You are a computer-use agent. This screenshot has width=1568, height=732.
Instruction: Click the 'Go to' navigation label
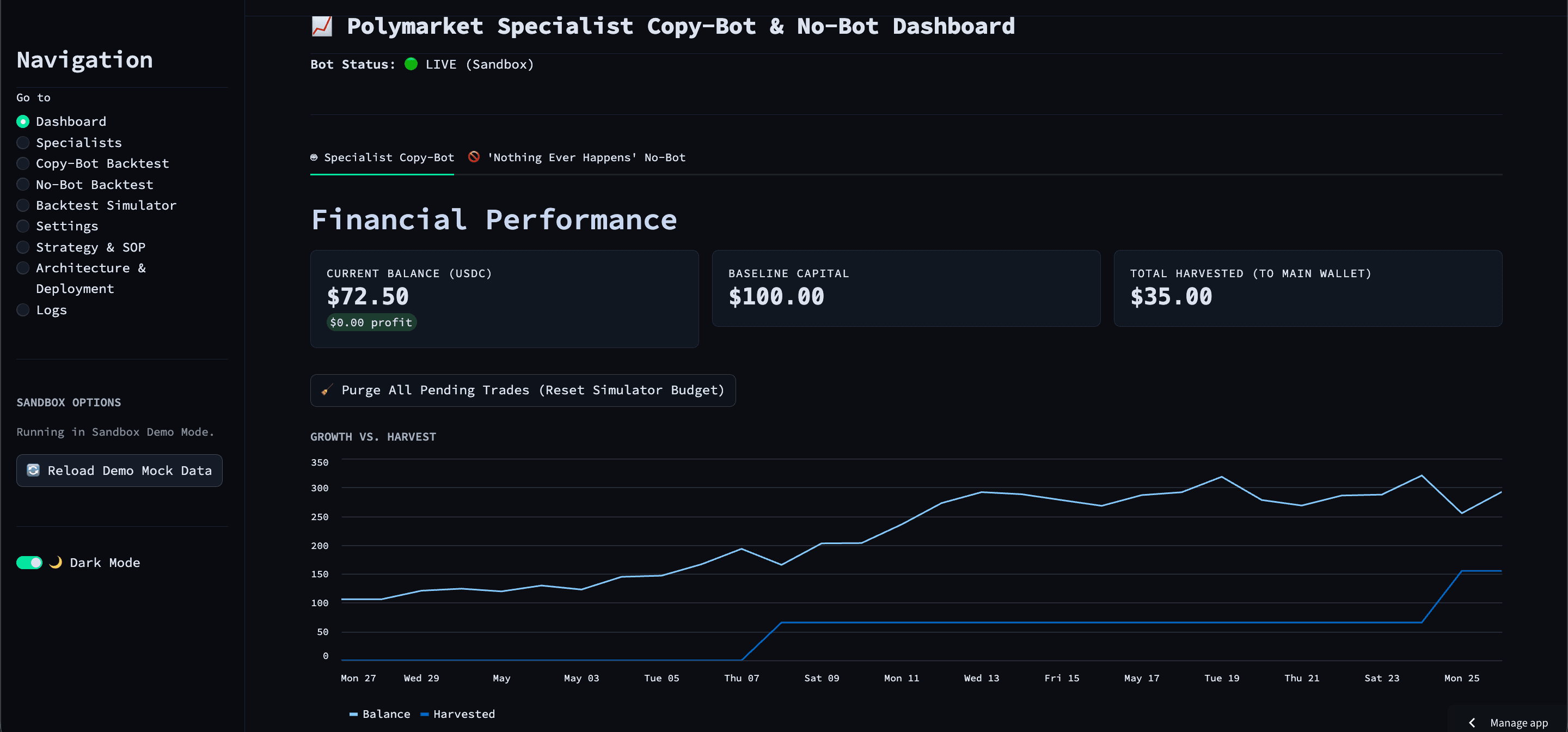pos(33,97)
